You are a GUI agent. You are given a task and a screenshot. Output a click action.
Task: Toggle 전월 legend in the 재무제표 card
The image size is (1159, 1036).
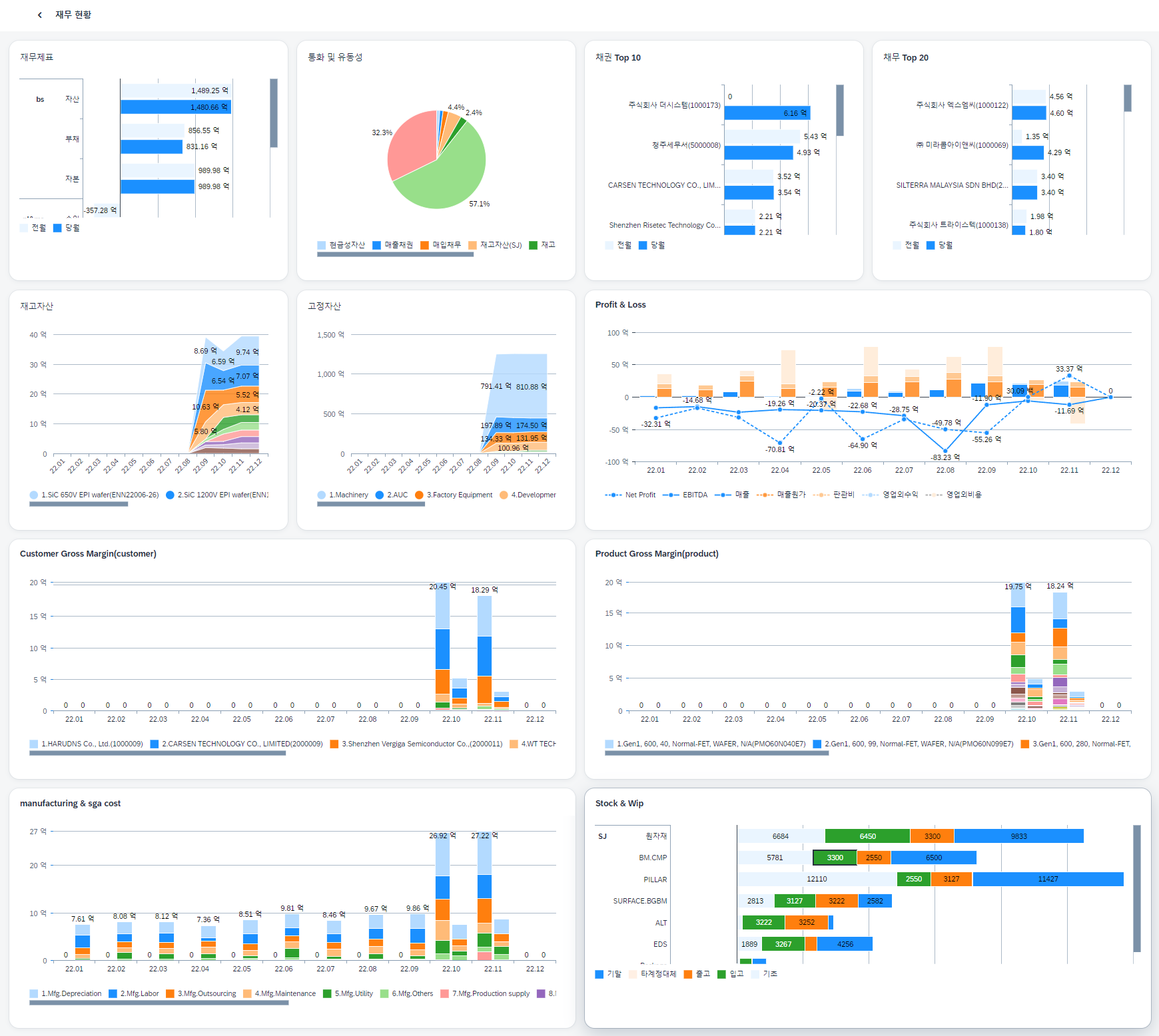tap(33, 228)
